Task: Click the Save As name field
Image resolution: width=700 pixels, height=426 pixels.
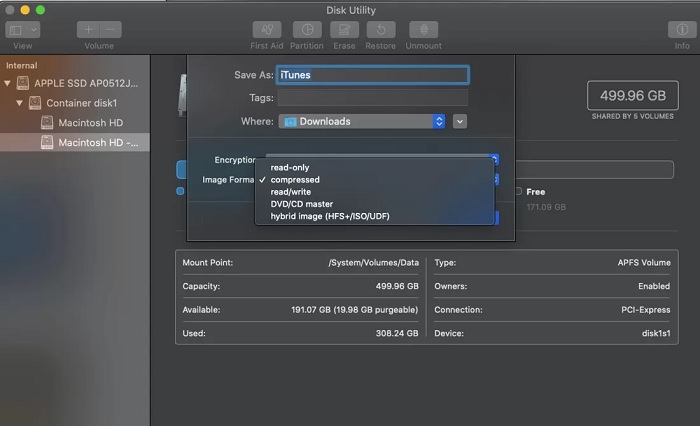Action: 372,74
